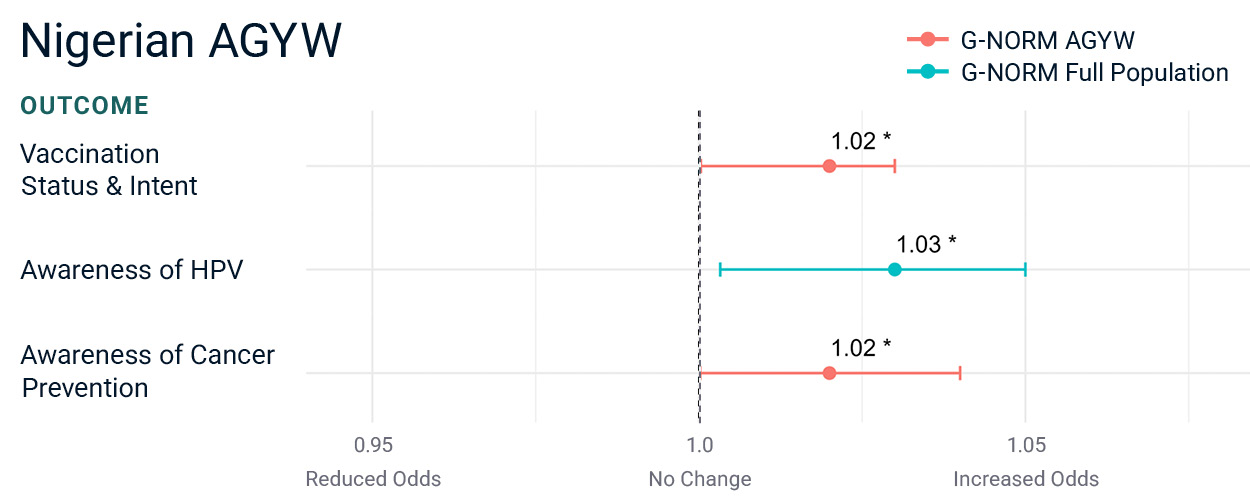
Task: Click the 1.02 * label above Cancer Prevention point
Action: [x=861, y=348]
